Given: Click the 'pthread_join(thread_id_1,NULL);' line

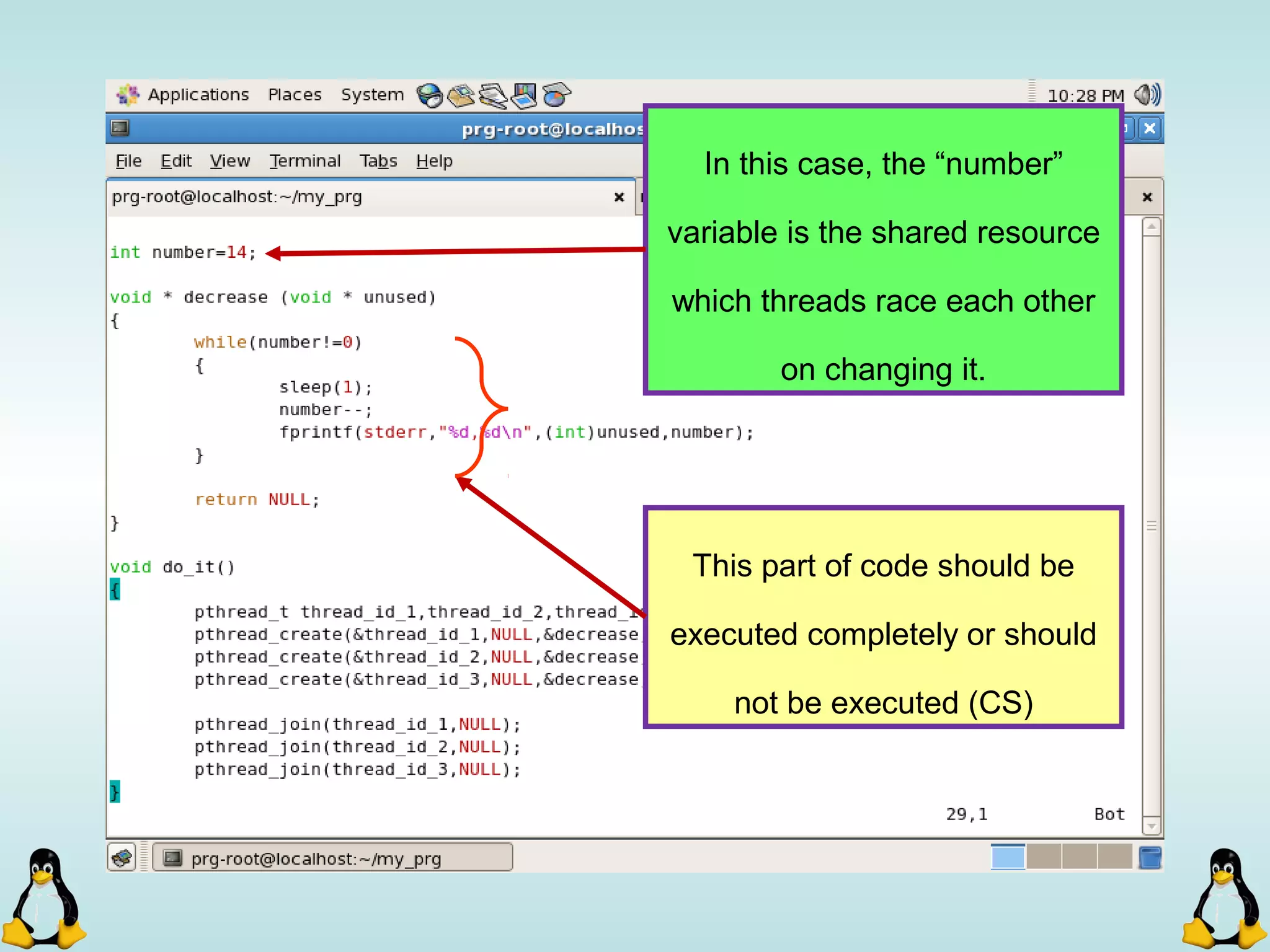Looking at the screenshot, I should click(x=358, y=725).
